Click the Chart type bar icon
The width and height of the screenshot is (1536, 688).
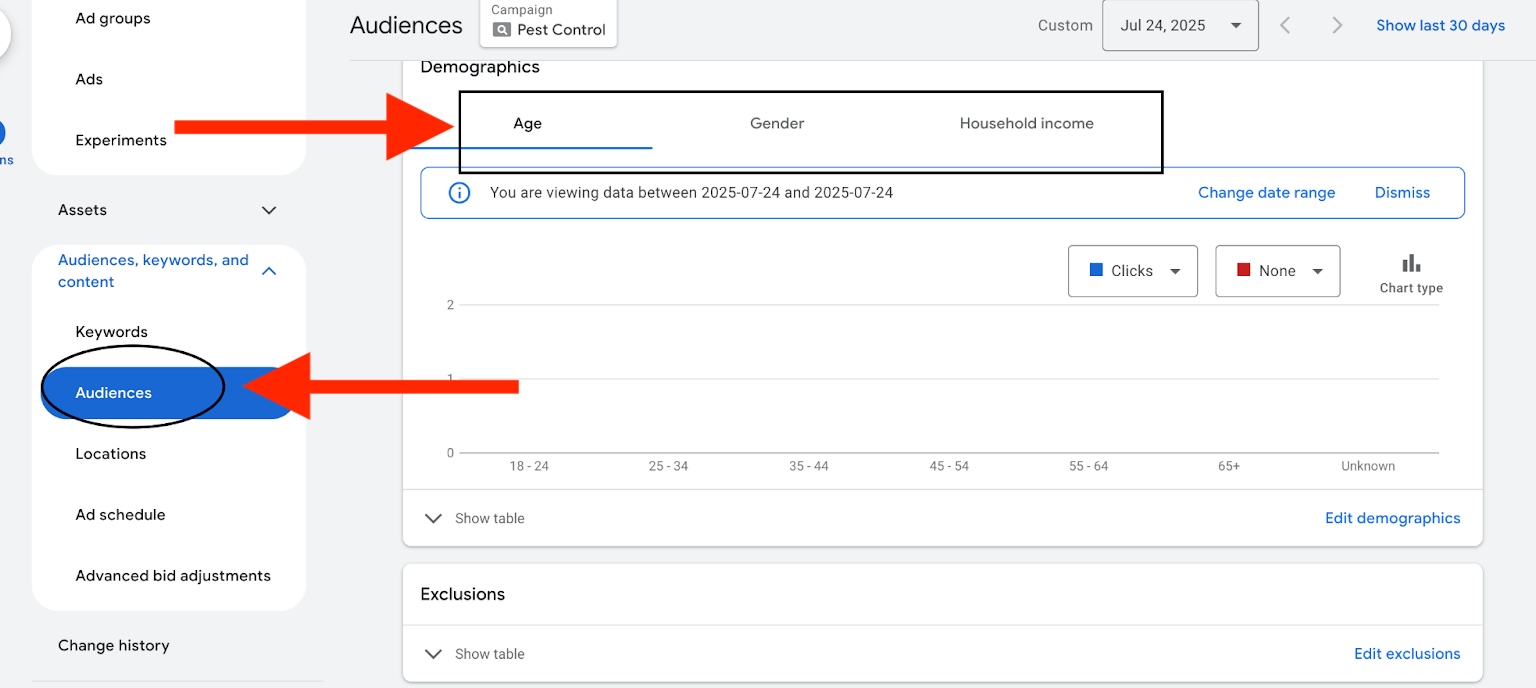pos(1410,264)
